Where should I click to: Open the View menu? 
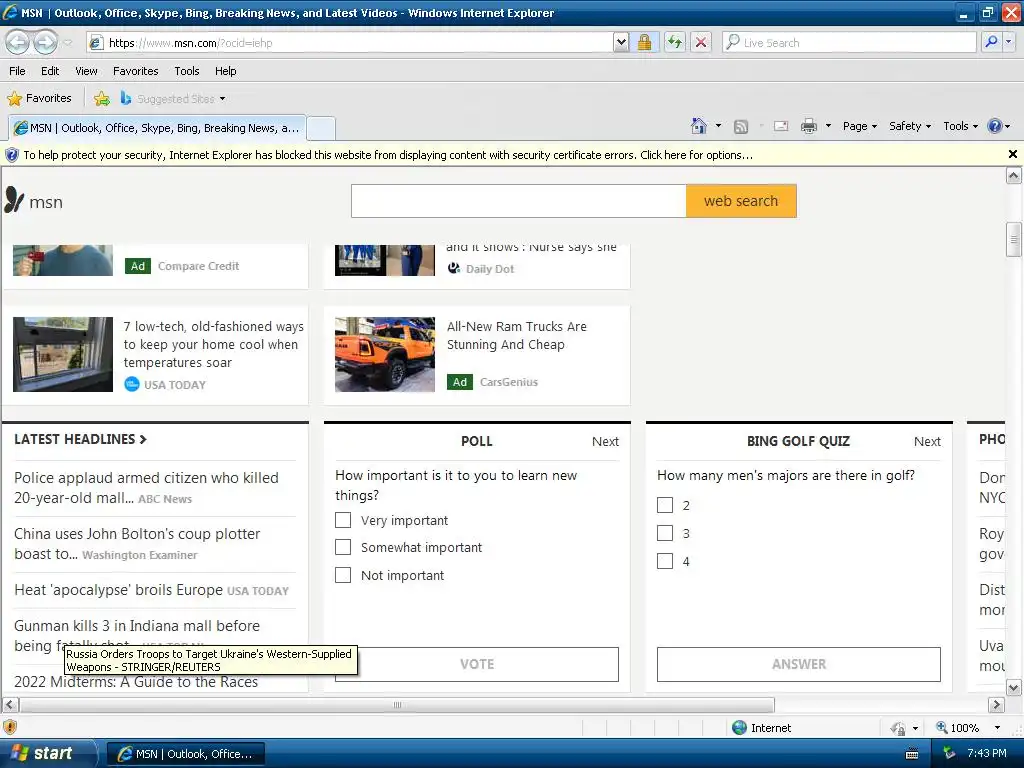click(x=86, y=71)
